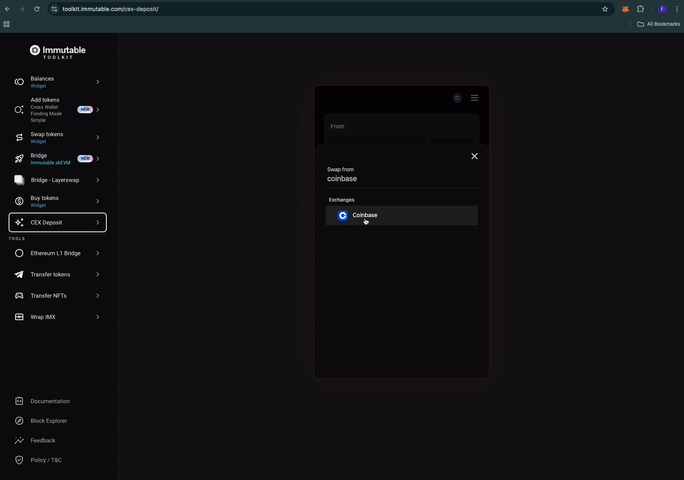Expand the Ethereum L1 Bridge chevron
Viewport: 684px width, 480px height.
(x=98, y=253)
